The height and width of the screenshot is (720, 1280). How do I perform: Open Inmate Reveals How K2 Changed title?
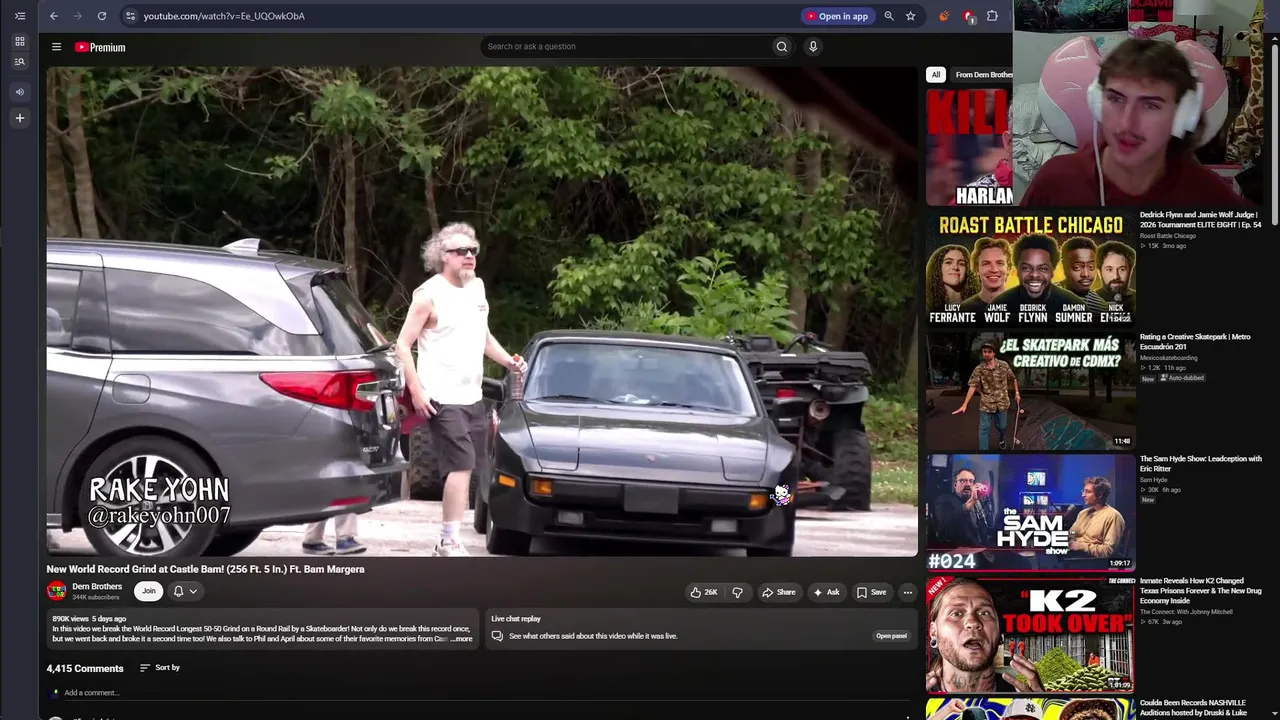1200,591
